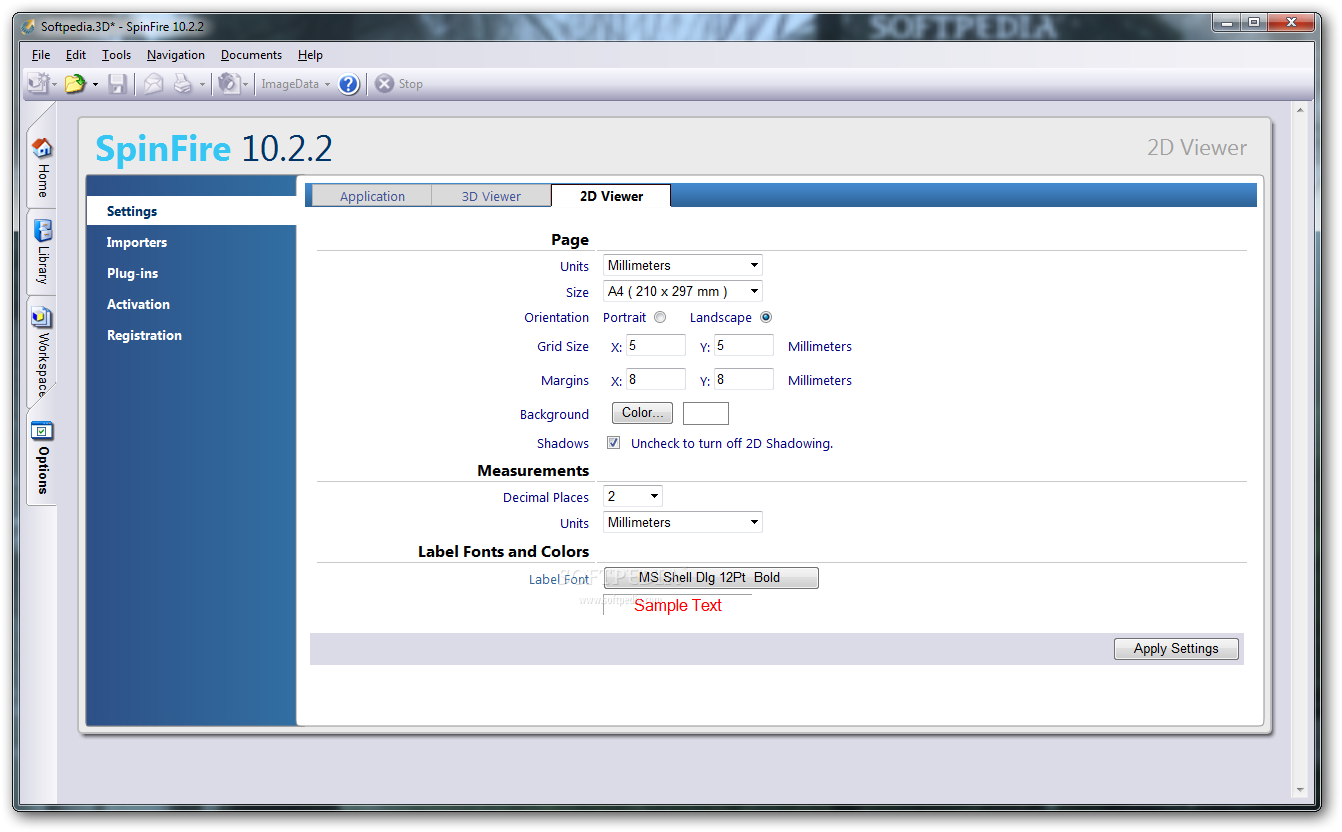This screenshot has height=832, width=1342.
Task: Open Importers in the sidebar
Action: point(137,242)
